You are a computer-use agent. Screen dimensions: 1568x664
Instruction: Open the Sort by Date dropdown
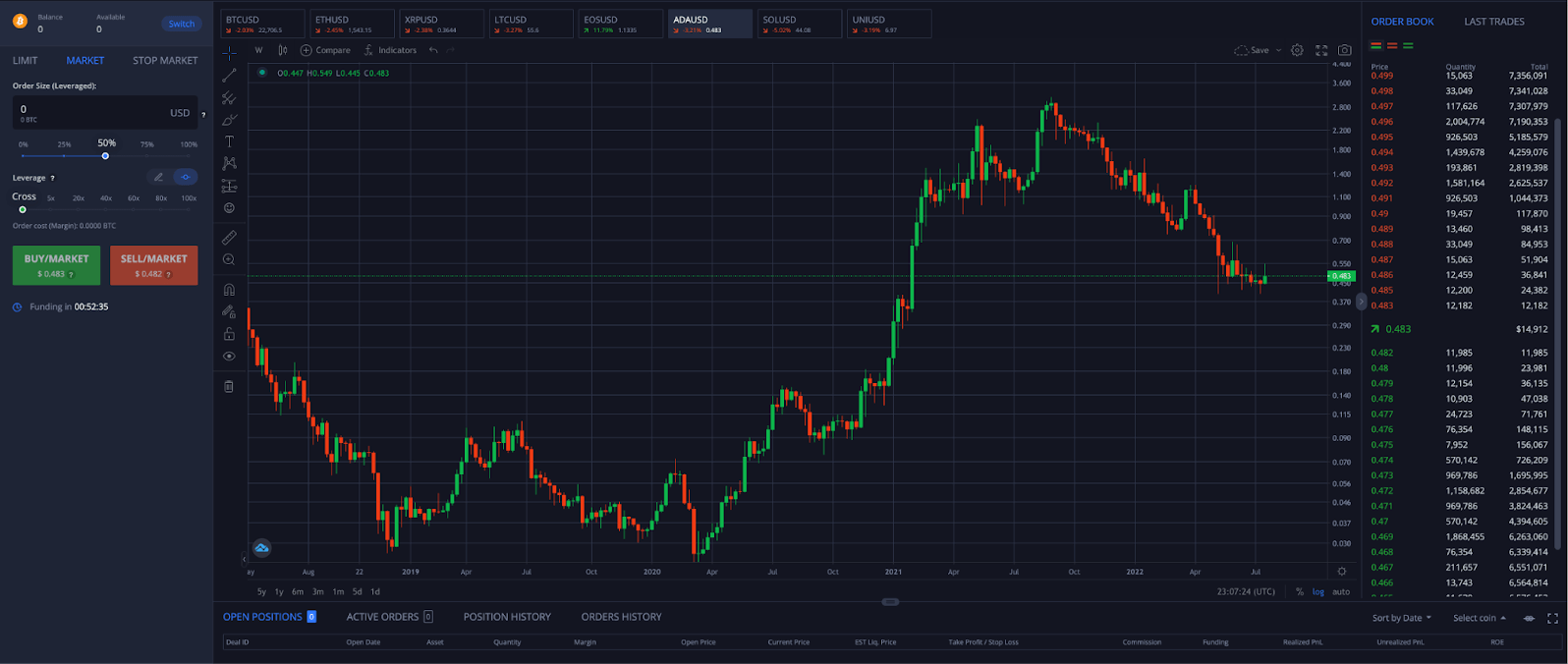(x=1401, y=618)
